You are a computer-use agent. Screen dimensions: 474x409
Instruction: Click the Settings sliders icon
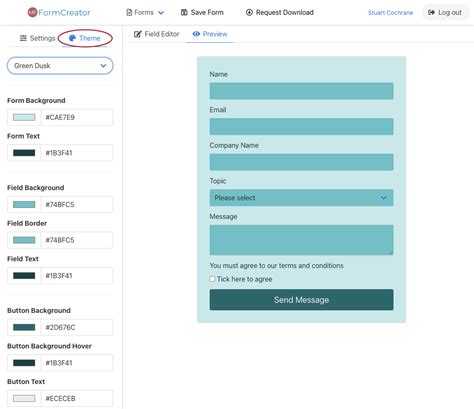23,38
